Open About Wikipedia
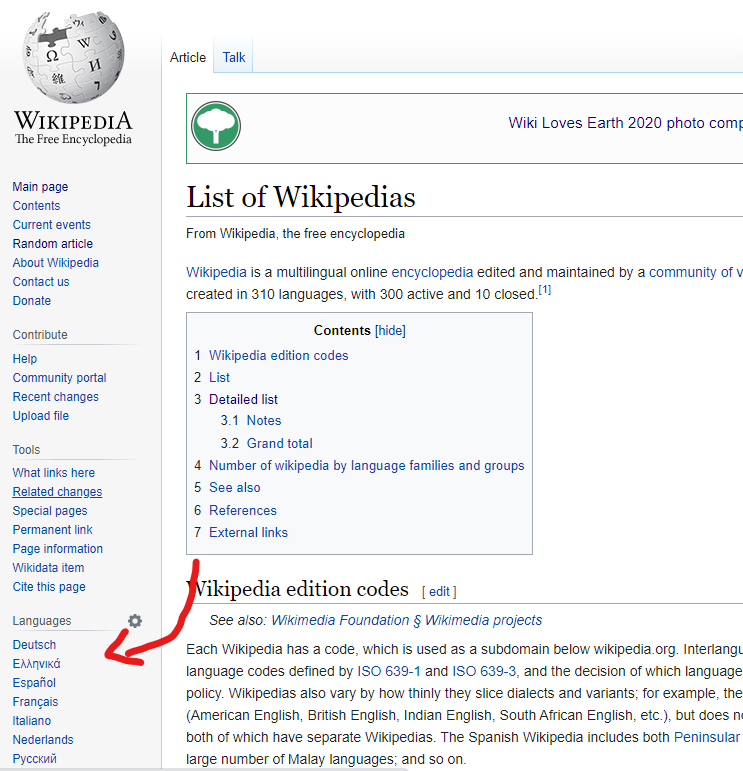 pos(56,263)
